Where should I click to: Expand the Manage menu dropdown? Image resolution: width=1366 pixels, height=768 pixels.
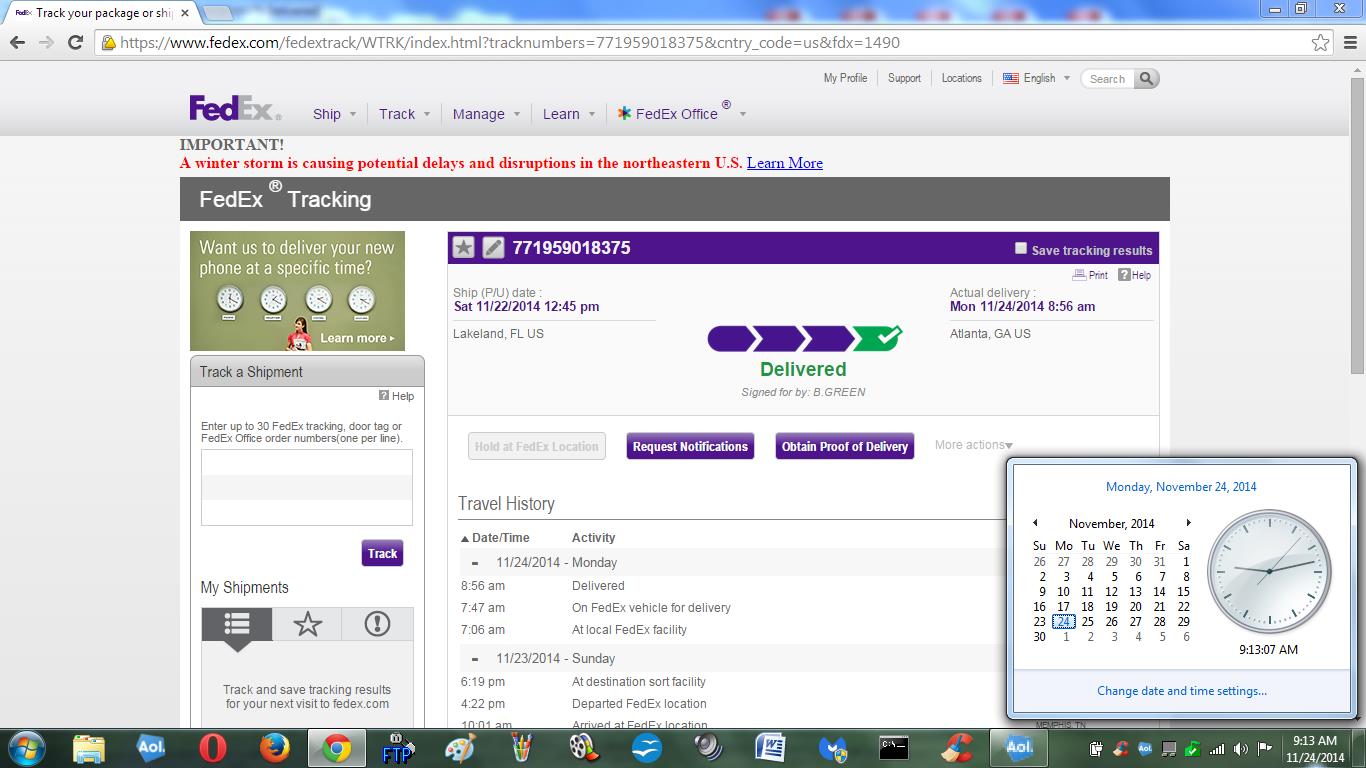pos(486,114)
